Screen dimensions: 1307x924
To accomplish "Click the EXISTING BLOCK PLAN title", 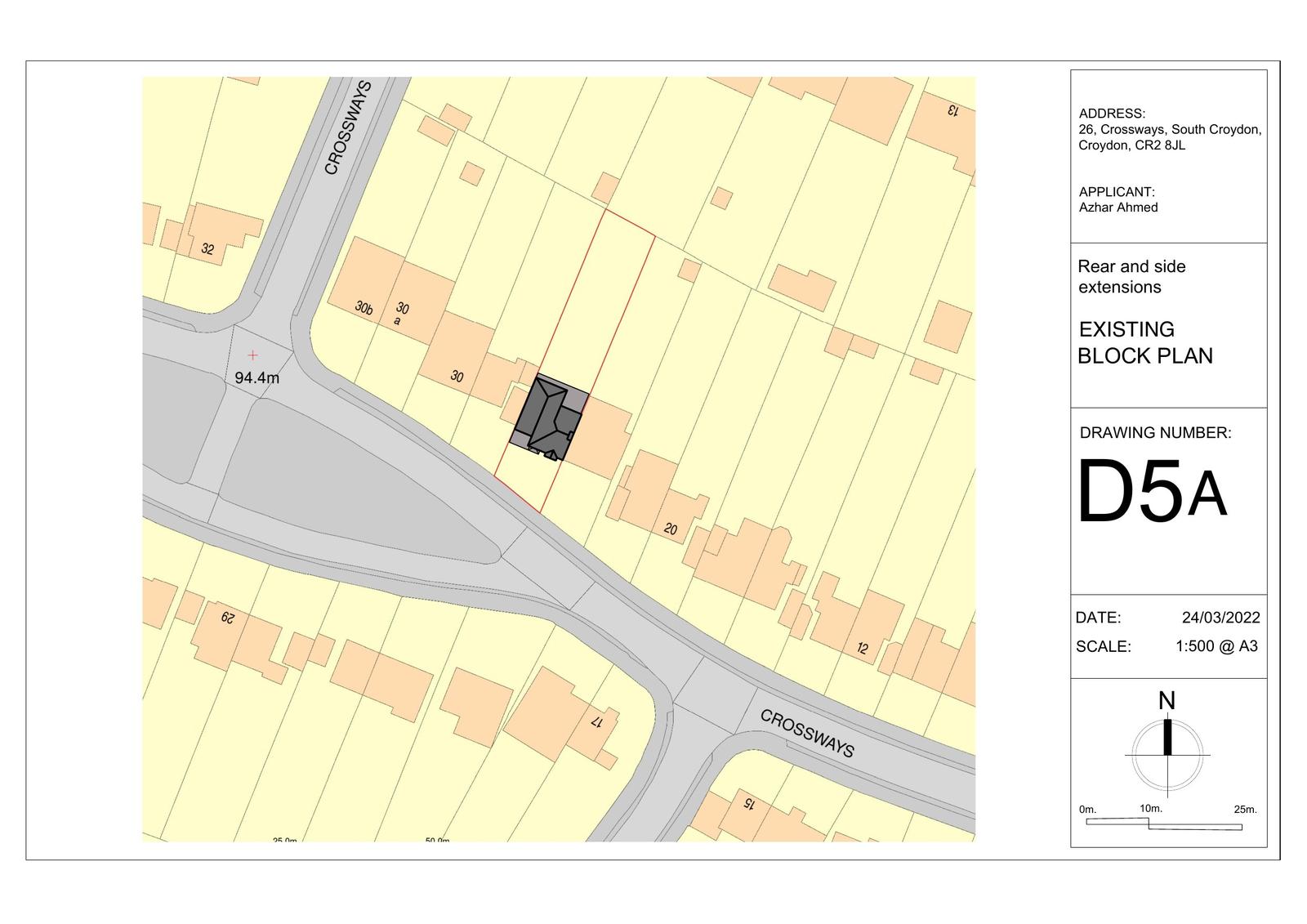I will [1144, 342].
